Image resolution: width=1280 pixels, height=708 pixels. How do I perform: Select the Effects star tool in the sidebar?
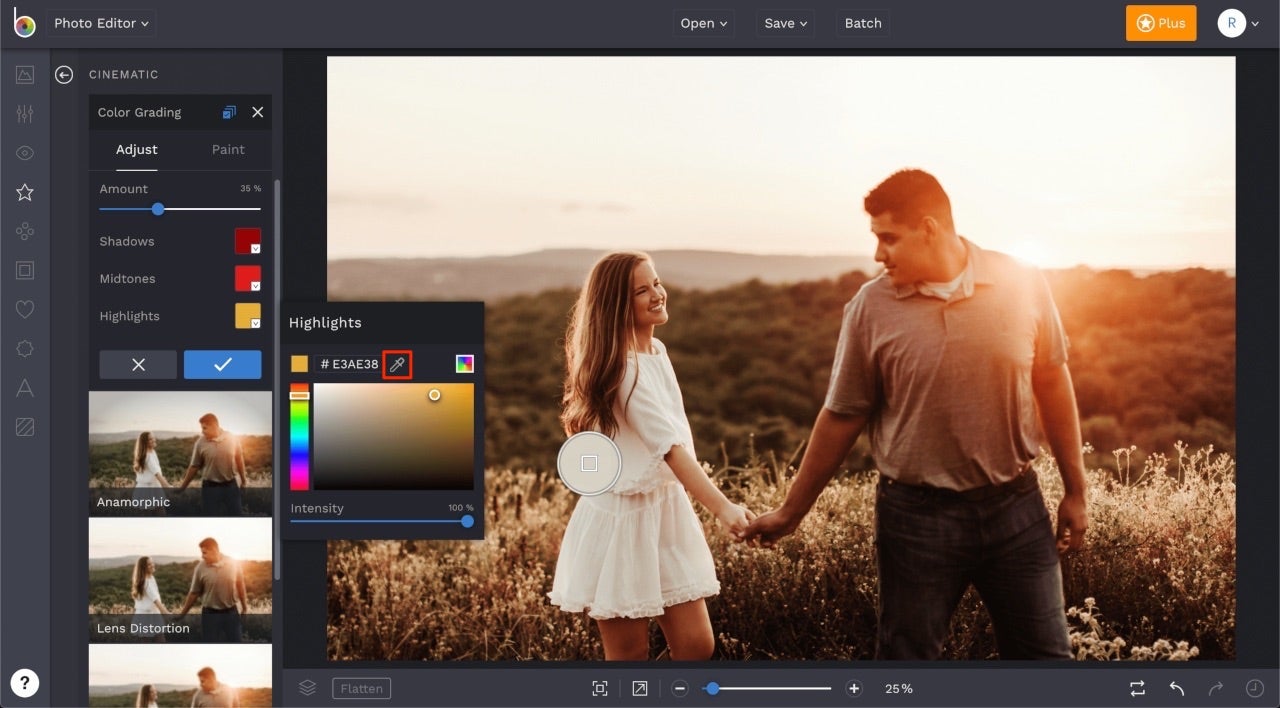click(24, 192)
